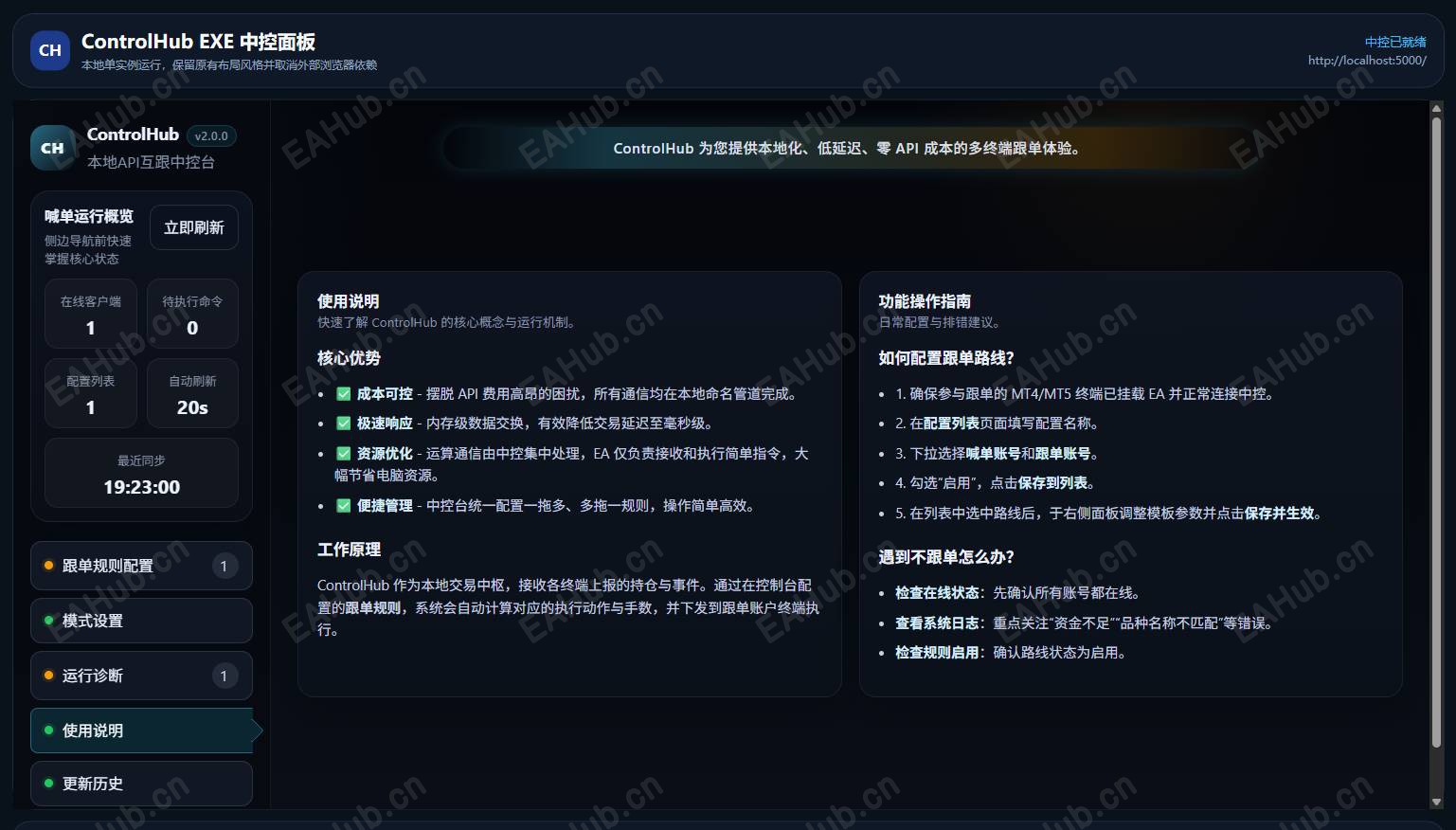
Task: Open the 跟单规则配置 menu item
Action: [142, 566]
